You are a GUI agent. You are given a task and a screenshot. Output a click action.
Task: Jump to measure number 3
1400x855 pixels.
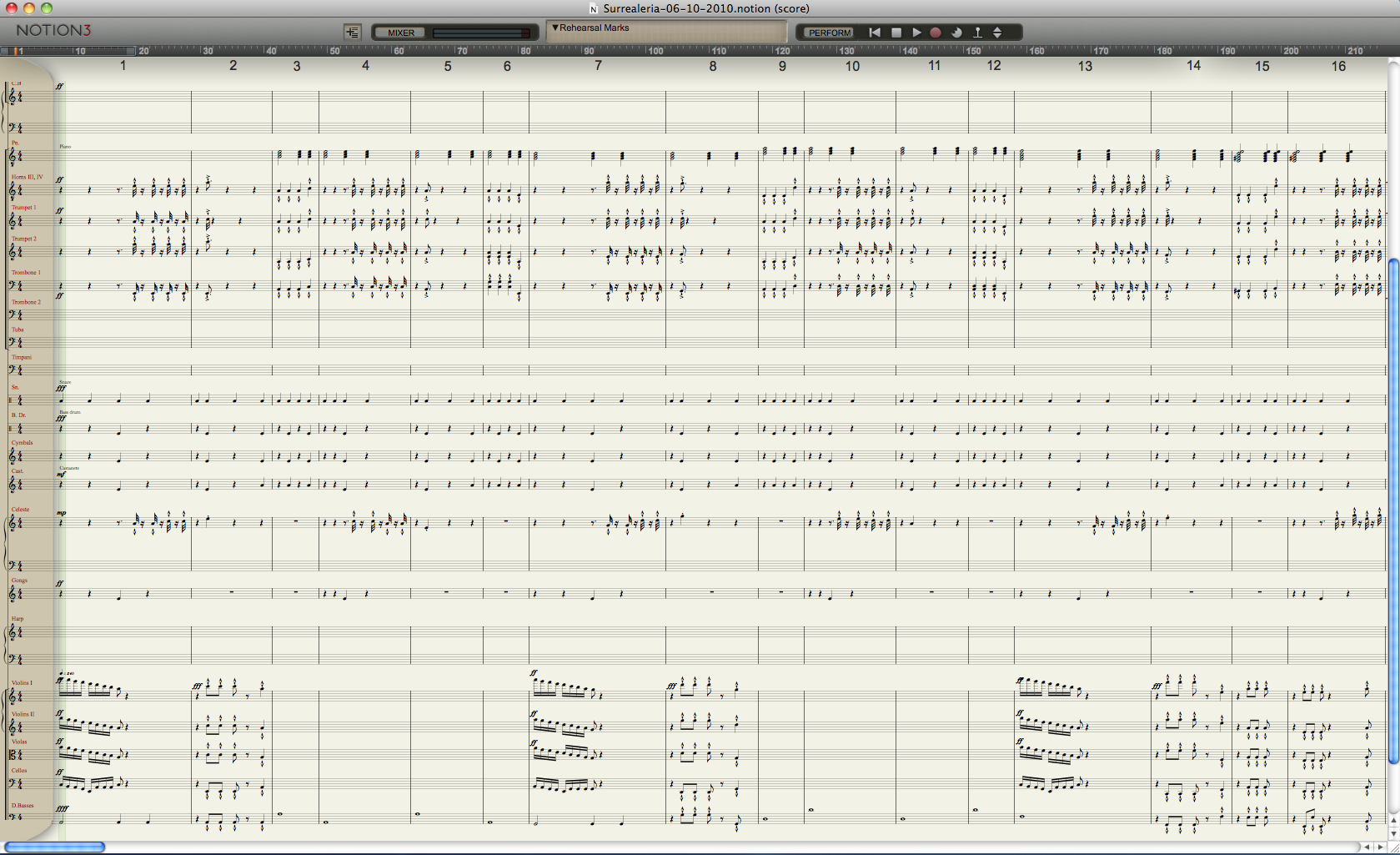(297, 66)
